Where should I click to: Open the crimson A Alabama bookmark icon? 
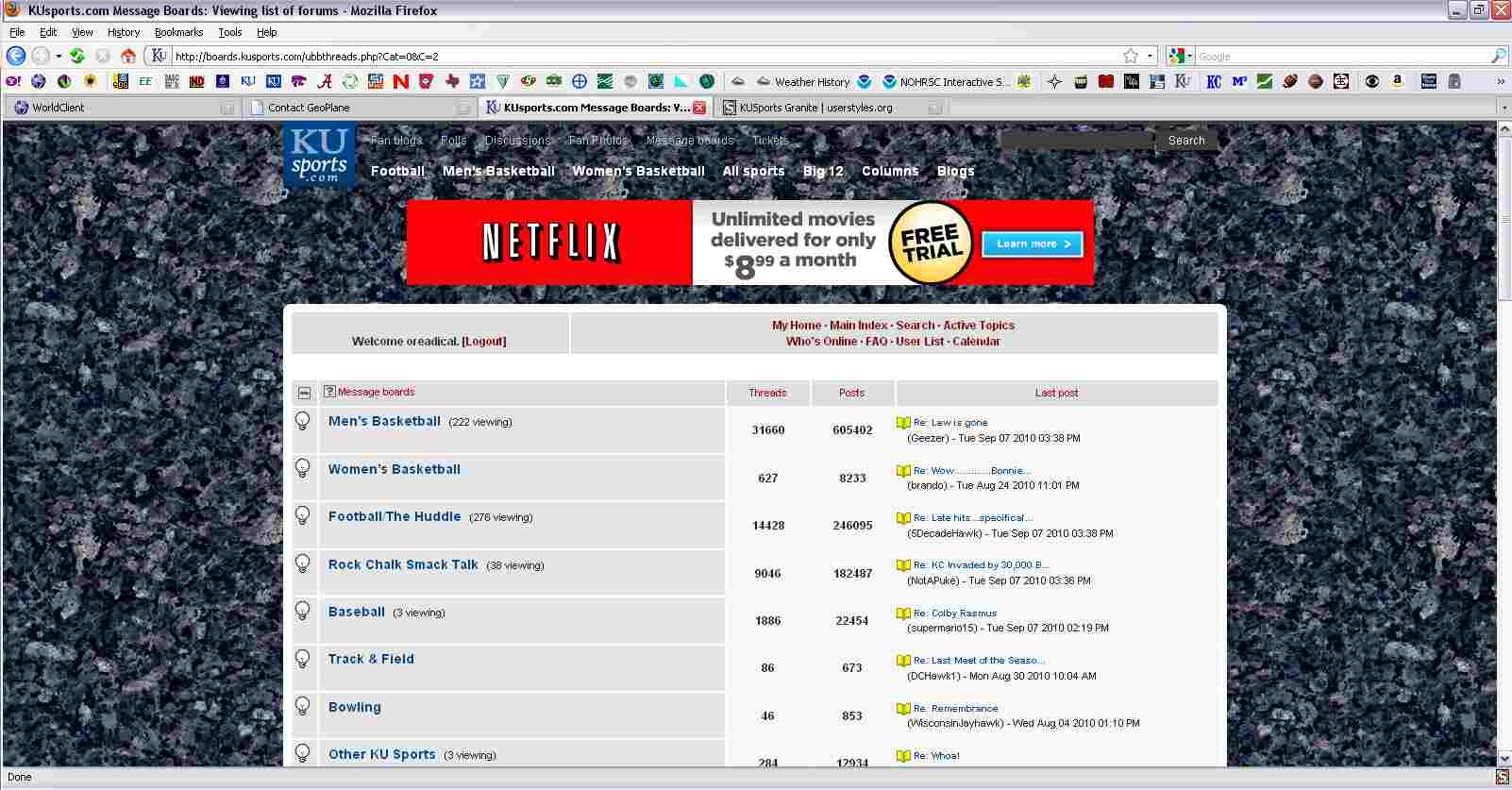pyautogui.click(x=324, y=81)
